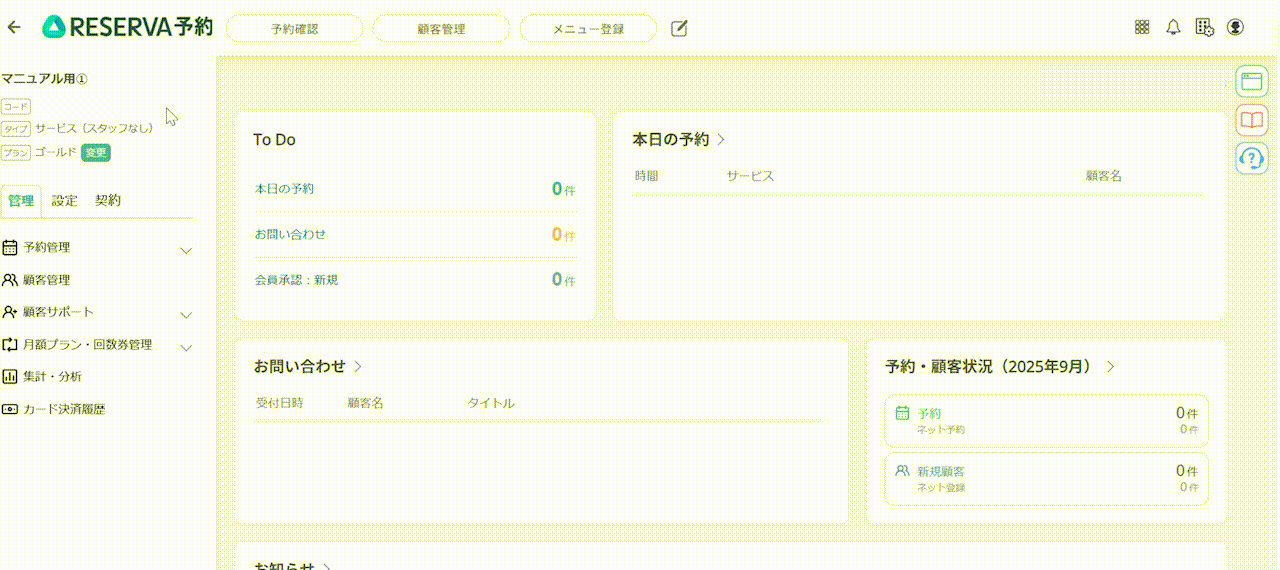Switch to the 管理 tab

(21, 200)
